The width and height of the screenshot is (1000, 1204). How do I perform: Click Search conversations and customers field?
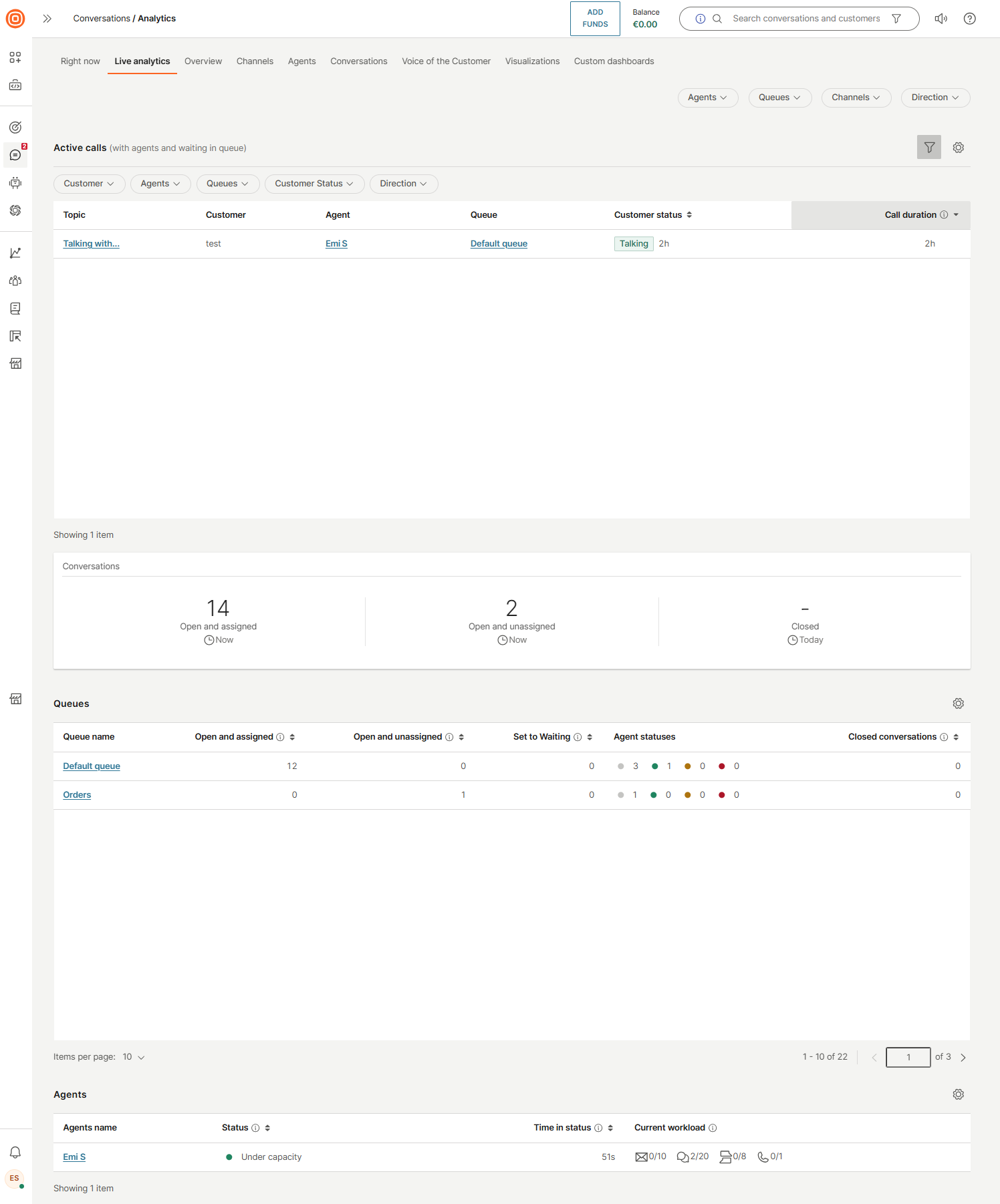[806, 19]
